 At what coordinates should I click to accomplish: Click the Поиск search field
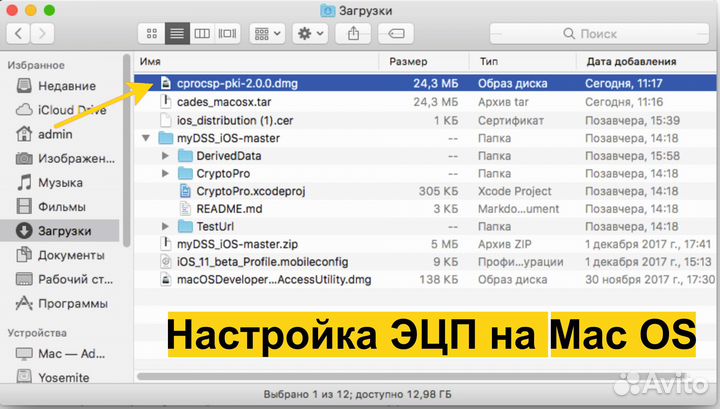coord(599,34)
